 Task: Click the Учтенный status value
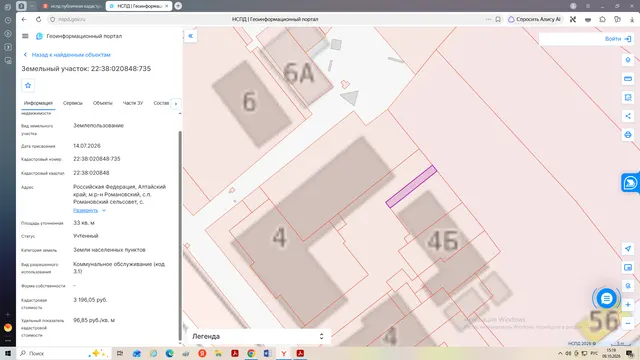[x=86, y=236]
